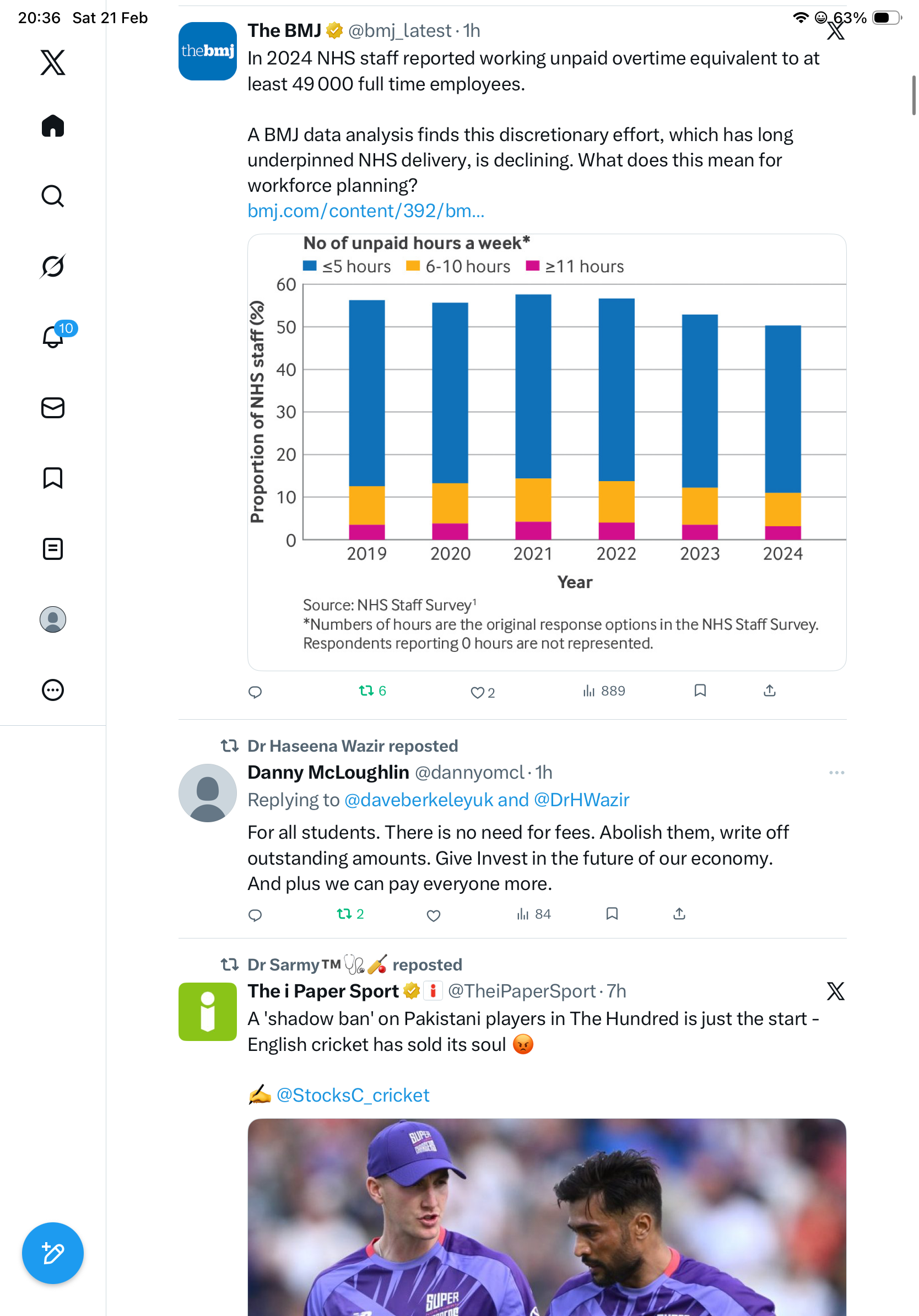Open share menu on the BMJ post
The width and height of the screenshot is (919, 1316).
770,691
